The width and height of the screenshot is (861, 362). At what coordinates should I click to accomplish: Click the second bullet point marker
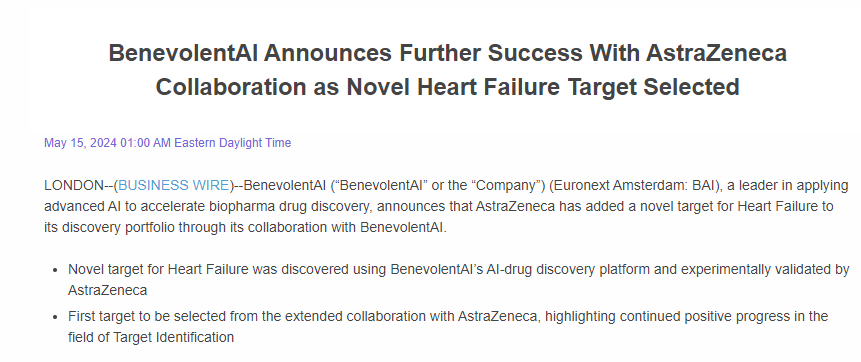click(55, 318)
